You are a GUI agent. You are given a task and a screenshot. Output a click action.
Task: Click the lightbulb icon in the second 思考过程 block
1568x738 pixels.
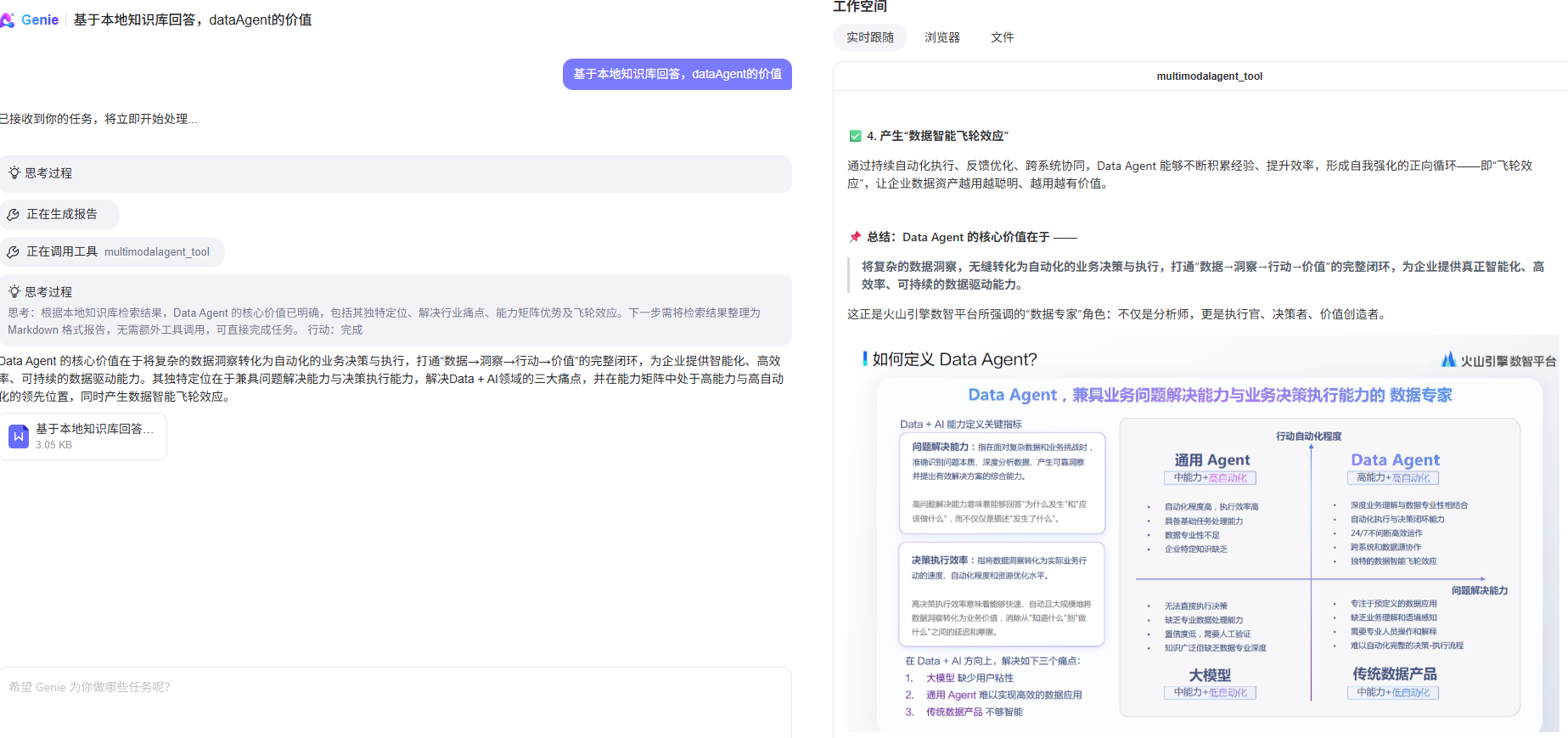(14, 291)
